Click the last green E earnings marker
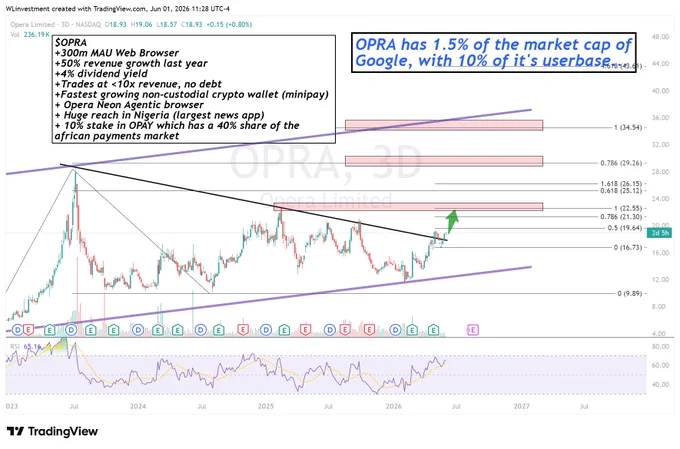The width and height of the screenshot is (680, 449). pos(434,330)
